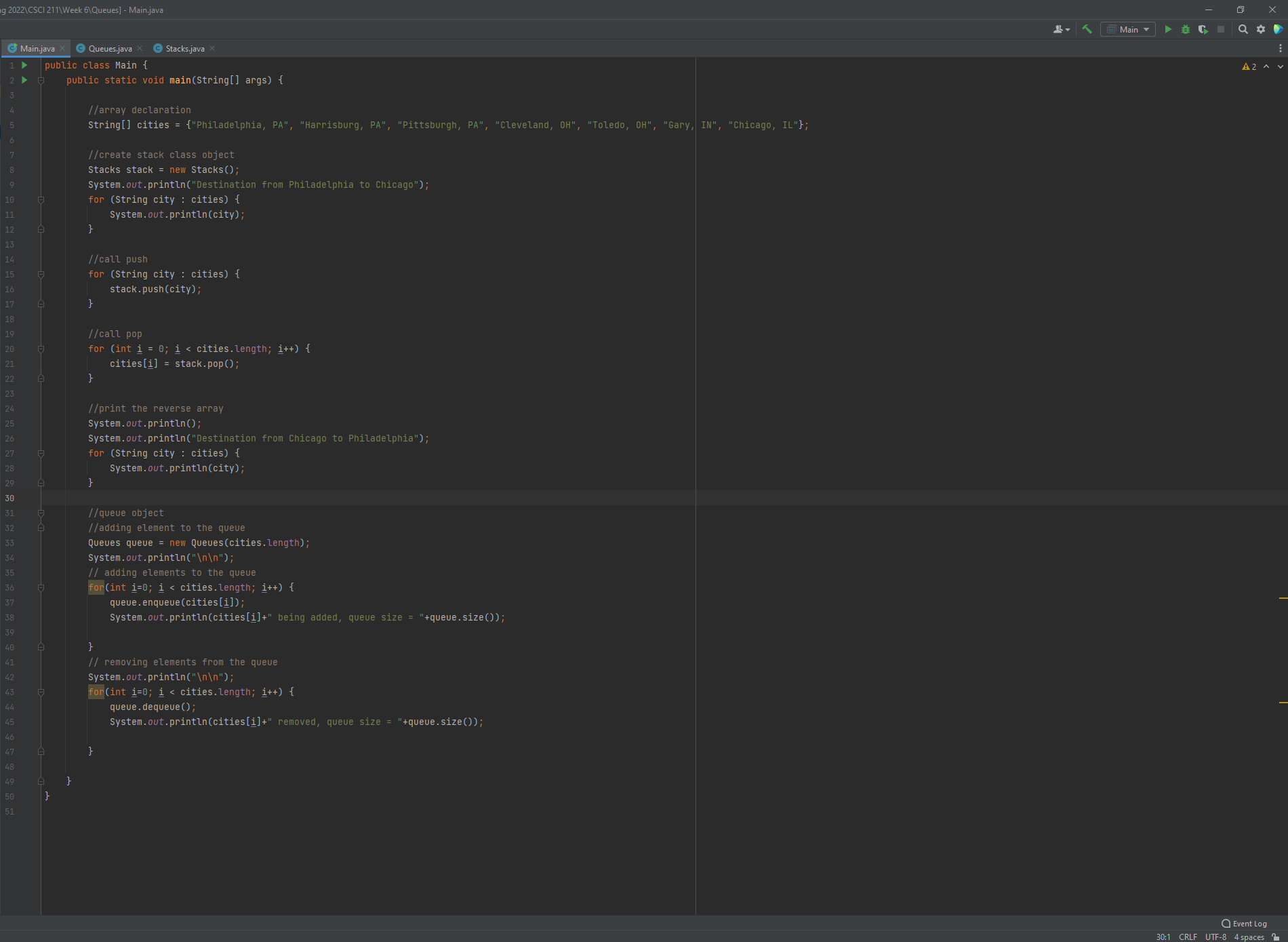Switch to the Queues.java tab
This screenshot has width=1288, height=942.
tap(110, 48)
